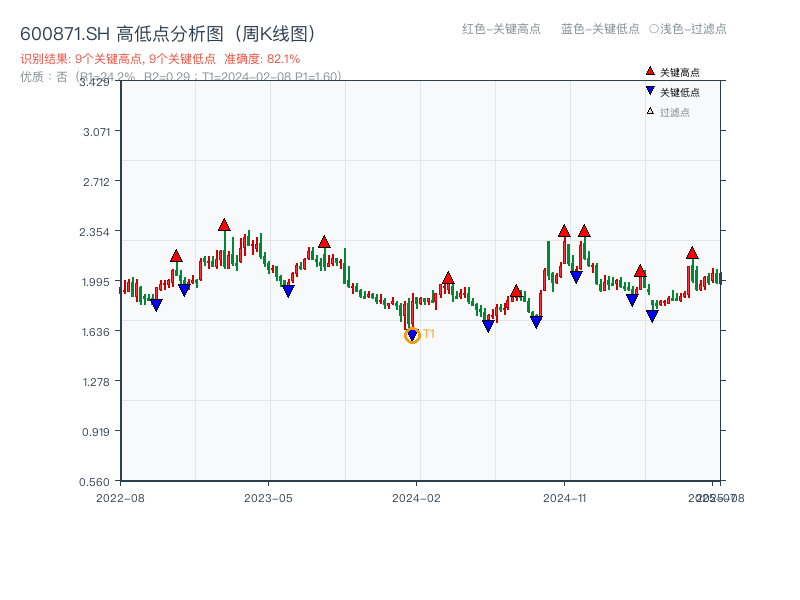Click the chart title 600871.SH 高低点分析图
This screenshot has height=600, width=800.
tap(167, 34)
